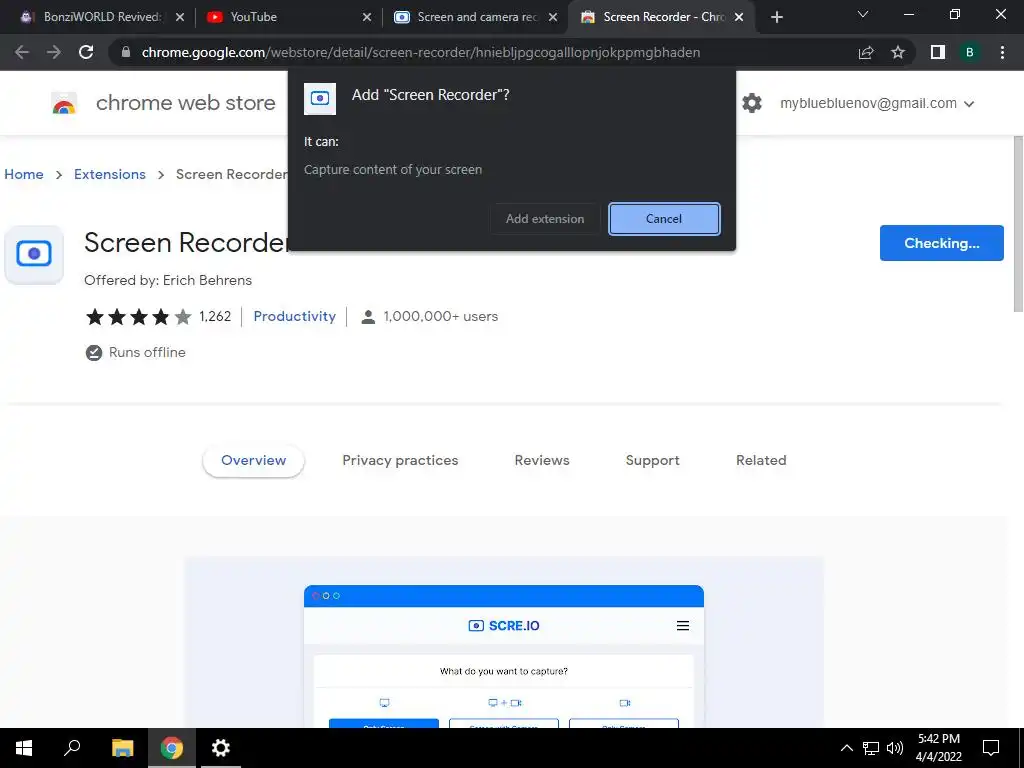Image resolution: width=1024 pixels, height=768 pixels.
Task: Open the Support tab
Action: tap(652, 460)
